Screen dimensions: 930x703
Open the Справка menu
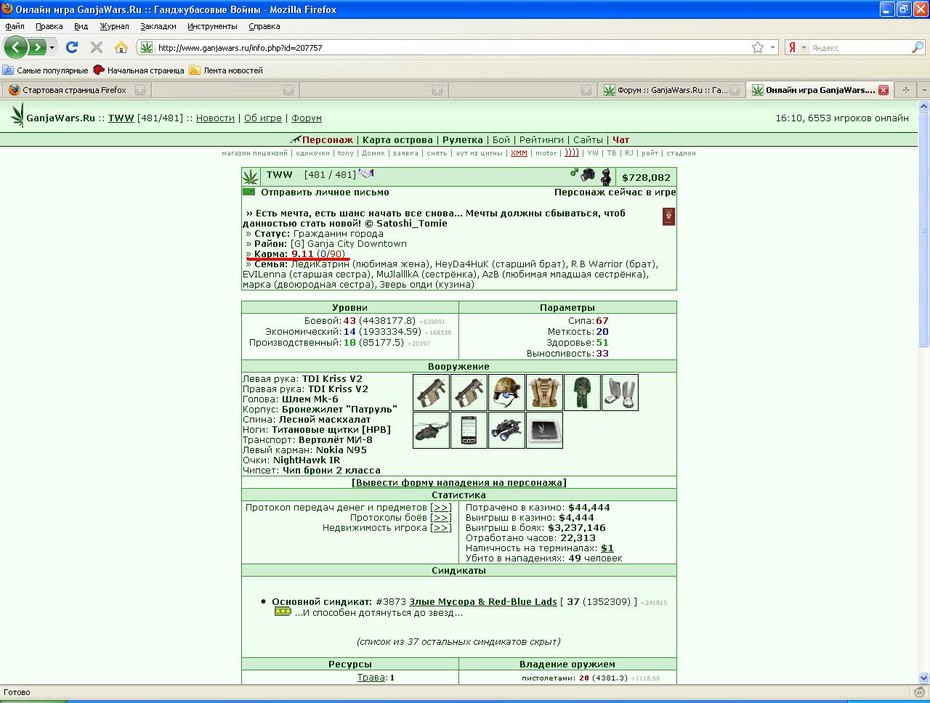pos(264,26)
